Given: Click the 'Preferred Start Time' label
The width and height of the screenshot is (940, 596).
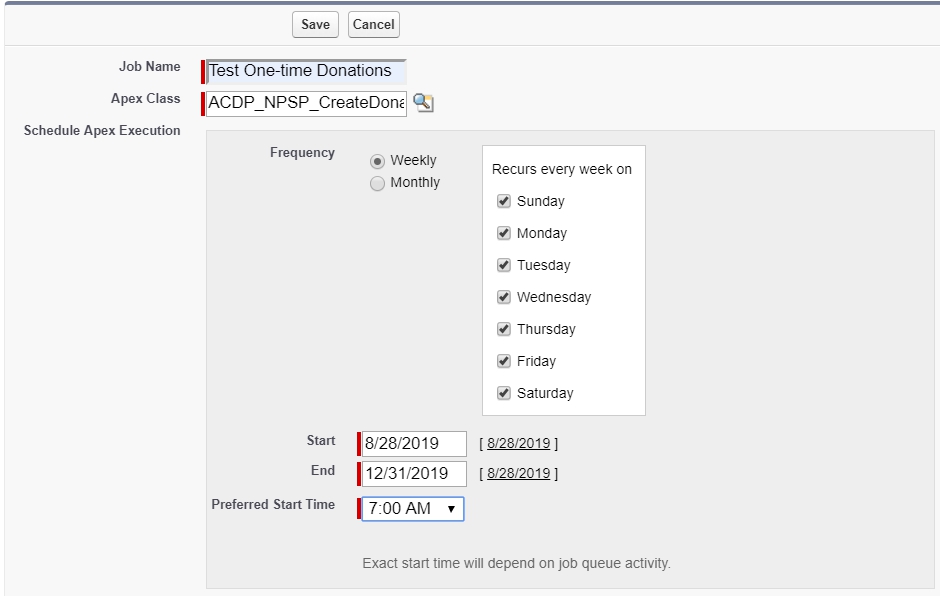Looking at the screenshot, I should coord(273,504).
